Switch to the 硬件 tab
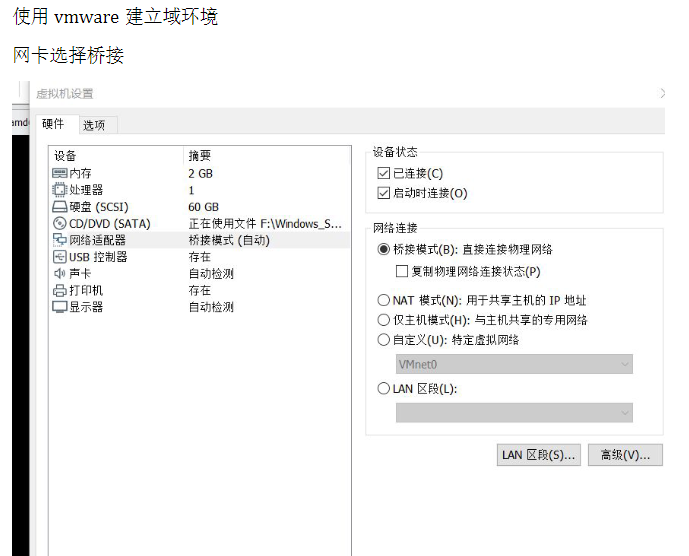Screen dimensions: 689x556 click(x=53, y=124)
